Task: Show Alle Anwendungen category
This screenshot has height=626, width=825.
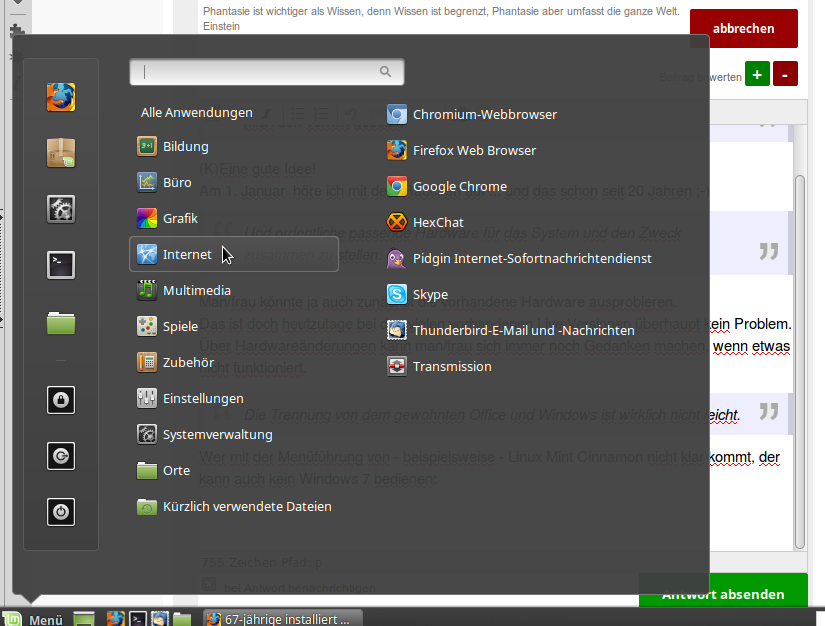Action: (196, 113)
